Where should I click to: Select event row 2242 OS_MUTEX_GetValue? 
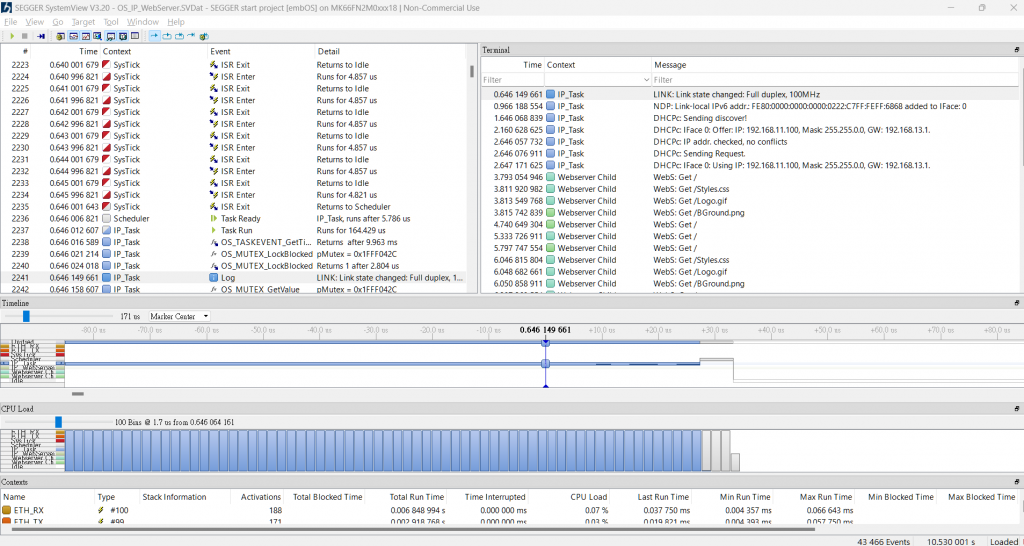pos(235,289)
